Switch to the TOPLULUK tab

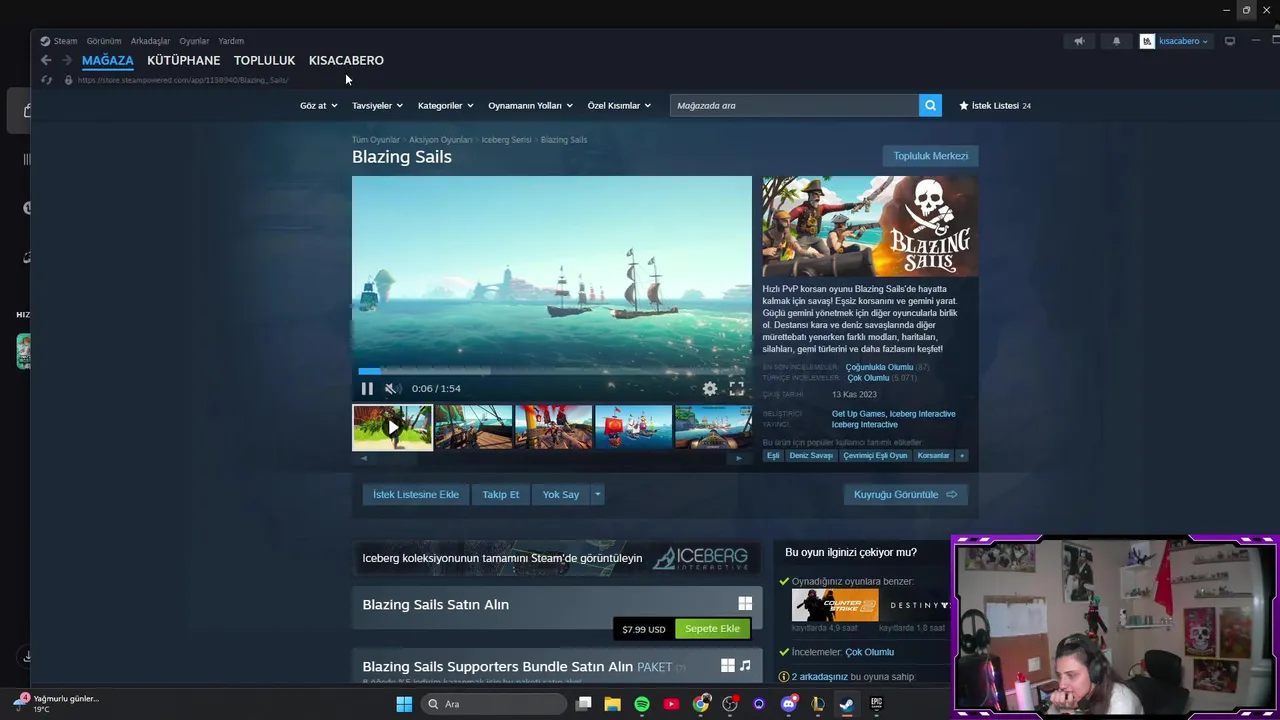(264, 60)
